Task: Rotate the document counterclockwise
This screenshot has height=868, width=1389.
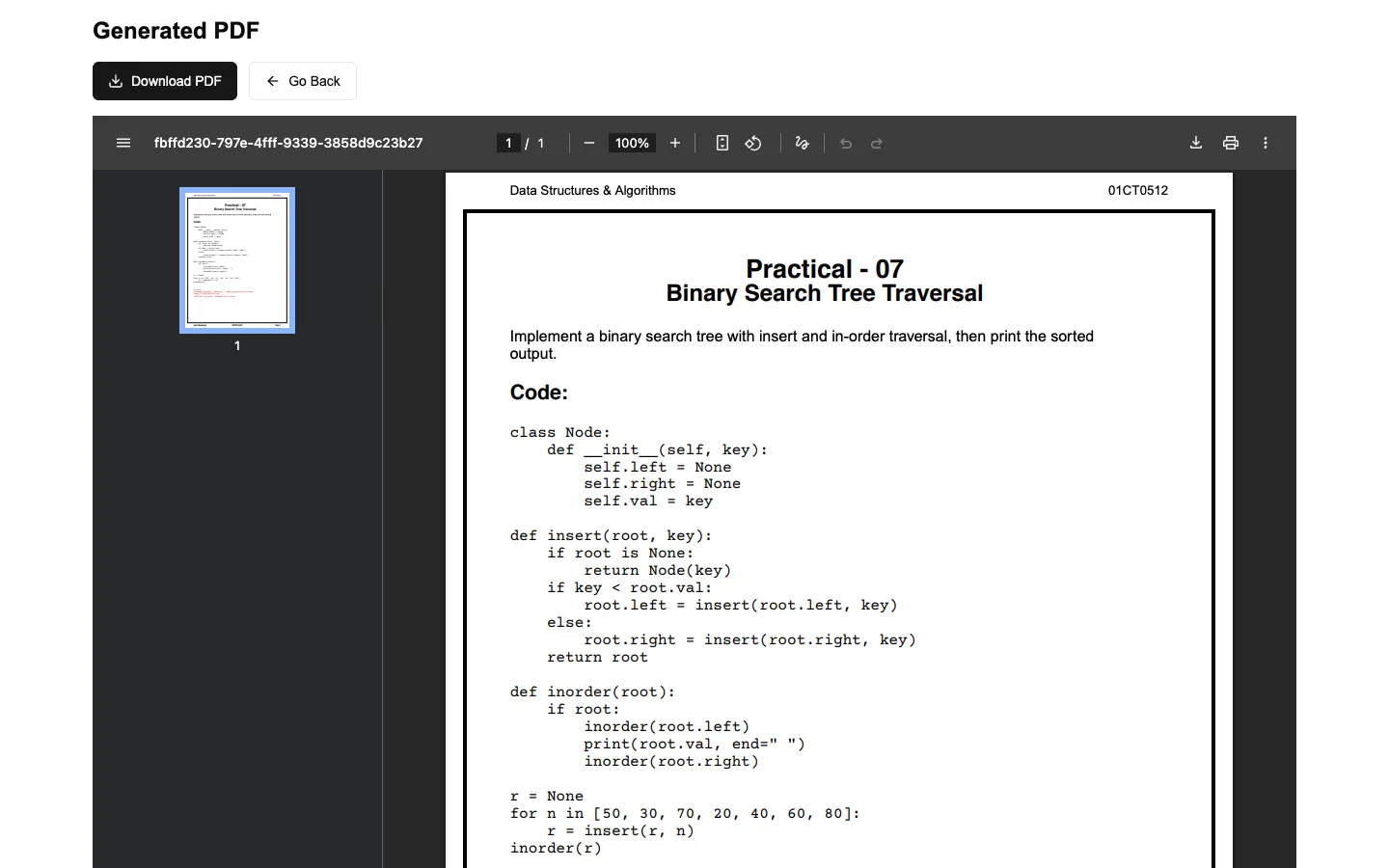Action: (753, 143)
